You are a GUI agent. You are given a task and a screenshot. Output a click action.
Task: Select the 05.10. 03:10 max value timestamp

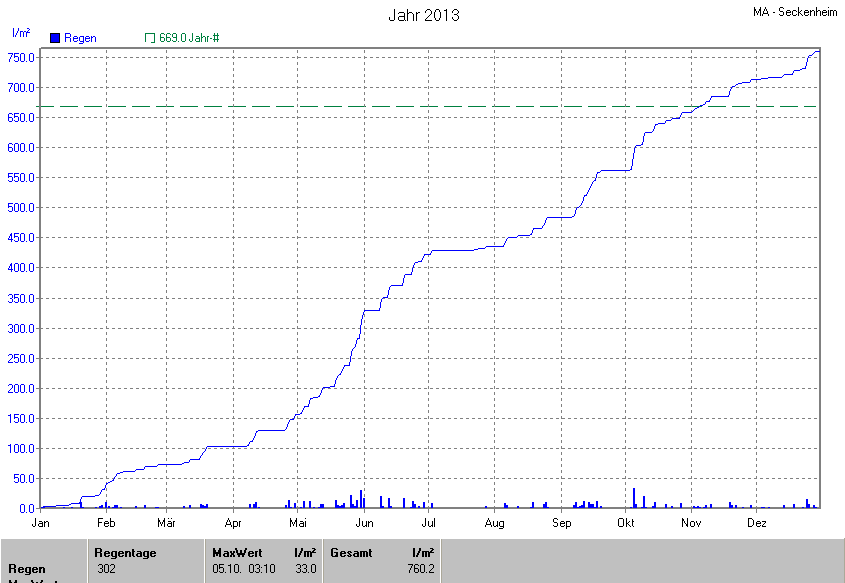click(x=244, y=569)
